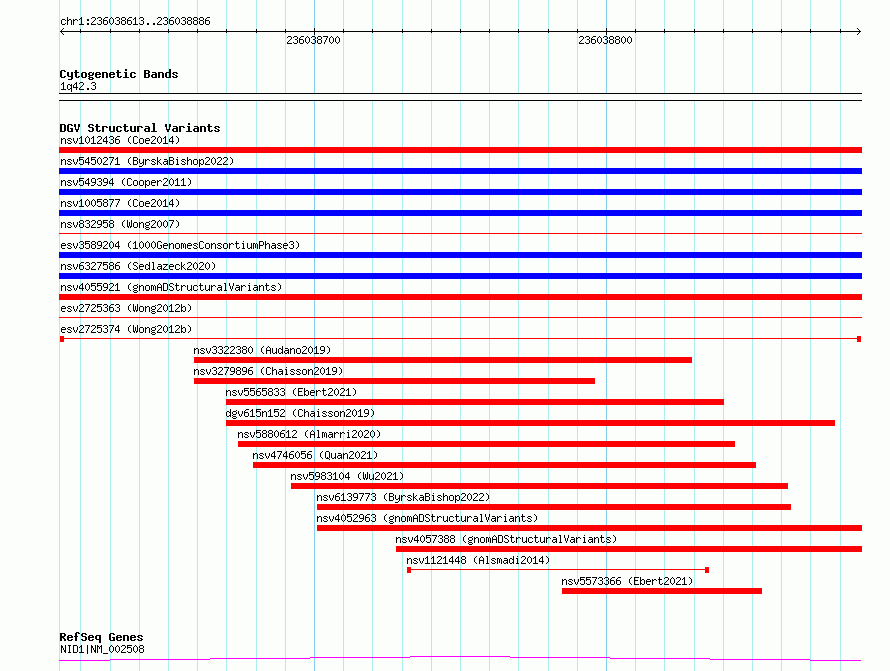Open variant label nsv5450271 (ByrskaBishop2022)
This screenshot has width=890, height=671.
[147, 161]
